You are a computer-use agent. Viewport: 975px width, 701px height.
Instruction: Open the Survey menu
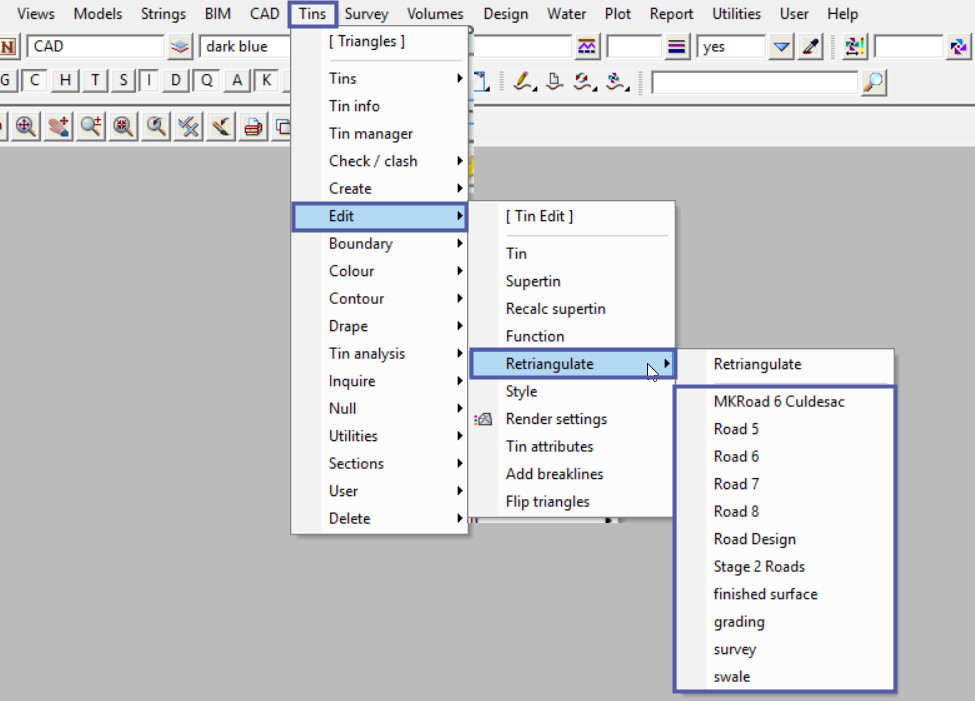coord(366,14)
